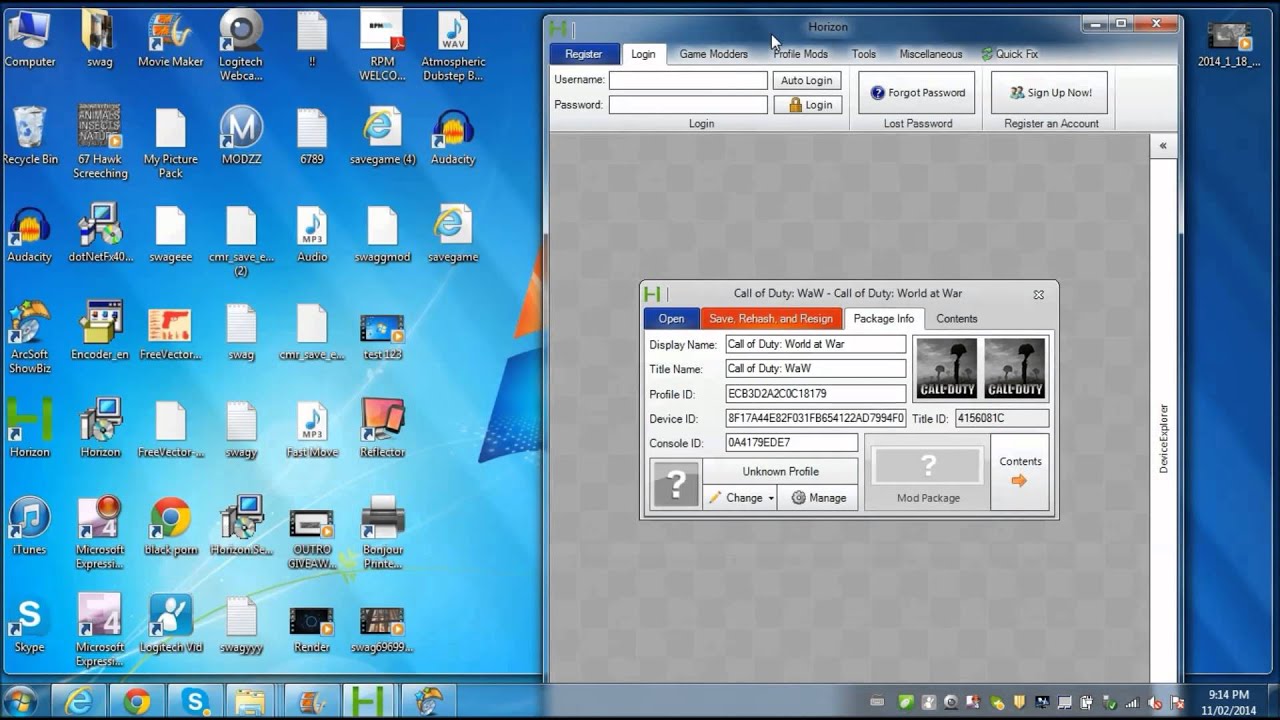Switch to the Contents tab

957,319
